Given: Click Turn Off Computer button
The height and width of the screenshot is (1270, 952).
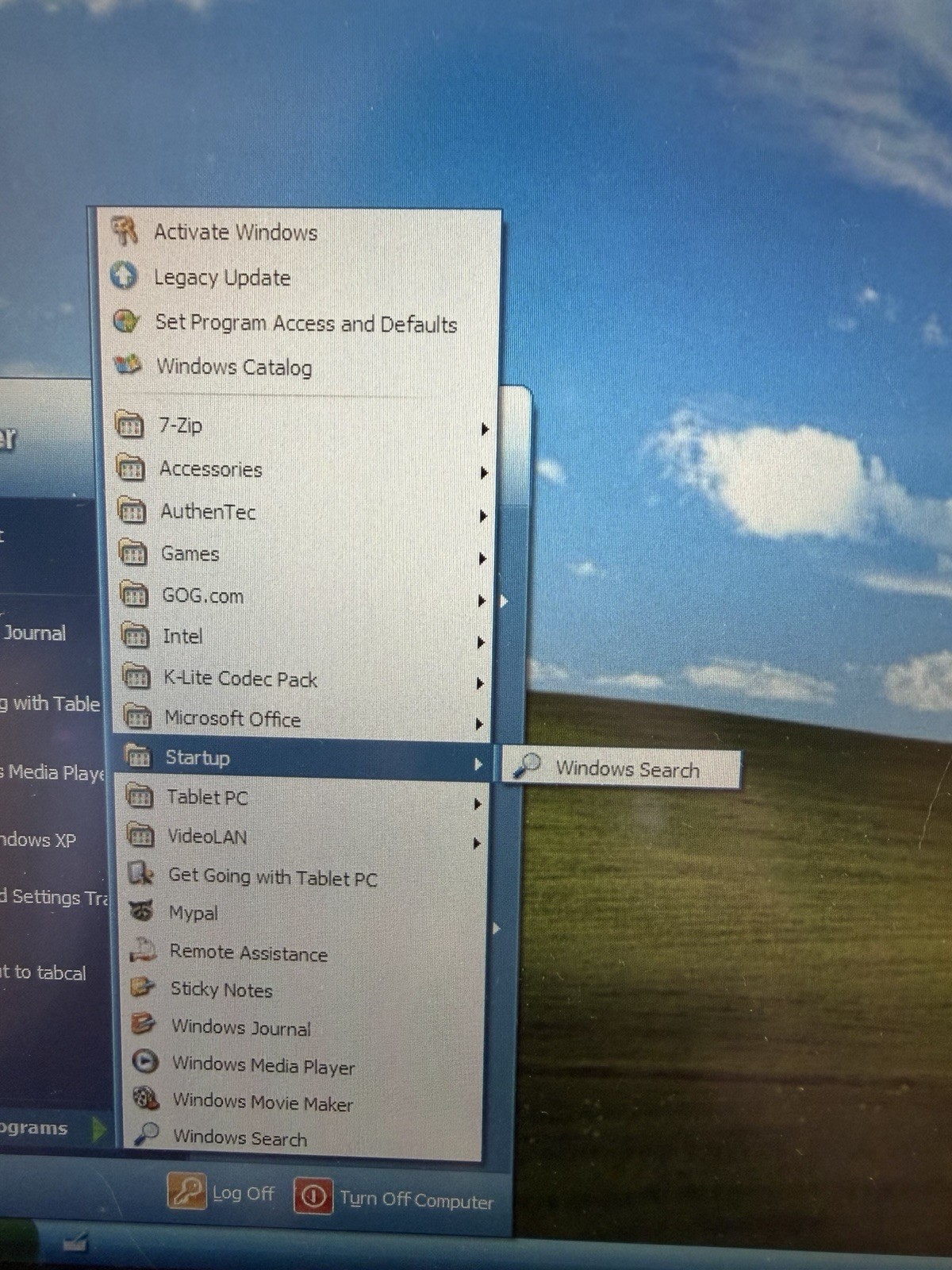Looking at the screenshot, I should [394, 1197].
